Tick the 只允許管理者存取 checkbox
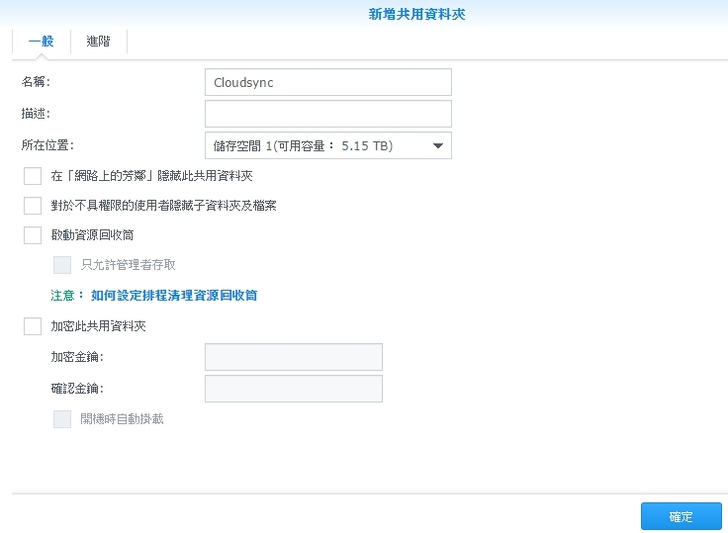This screenshot has height=533, width=728. pos(62,265)
